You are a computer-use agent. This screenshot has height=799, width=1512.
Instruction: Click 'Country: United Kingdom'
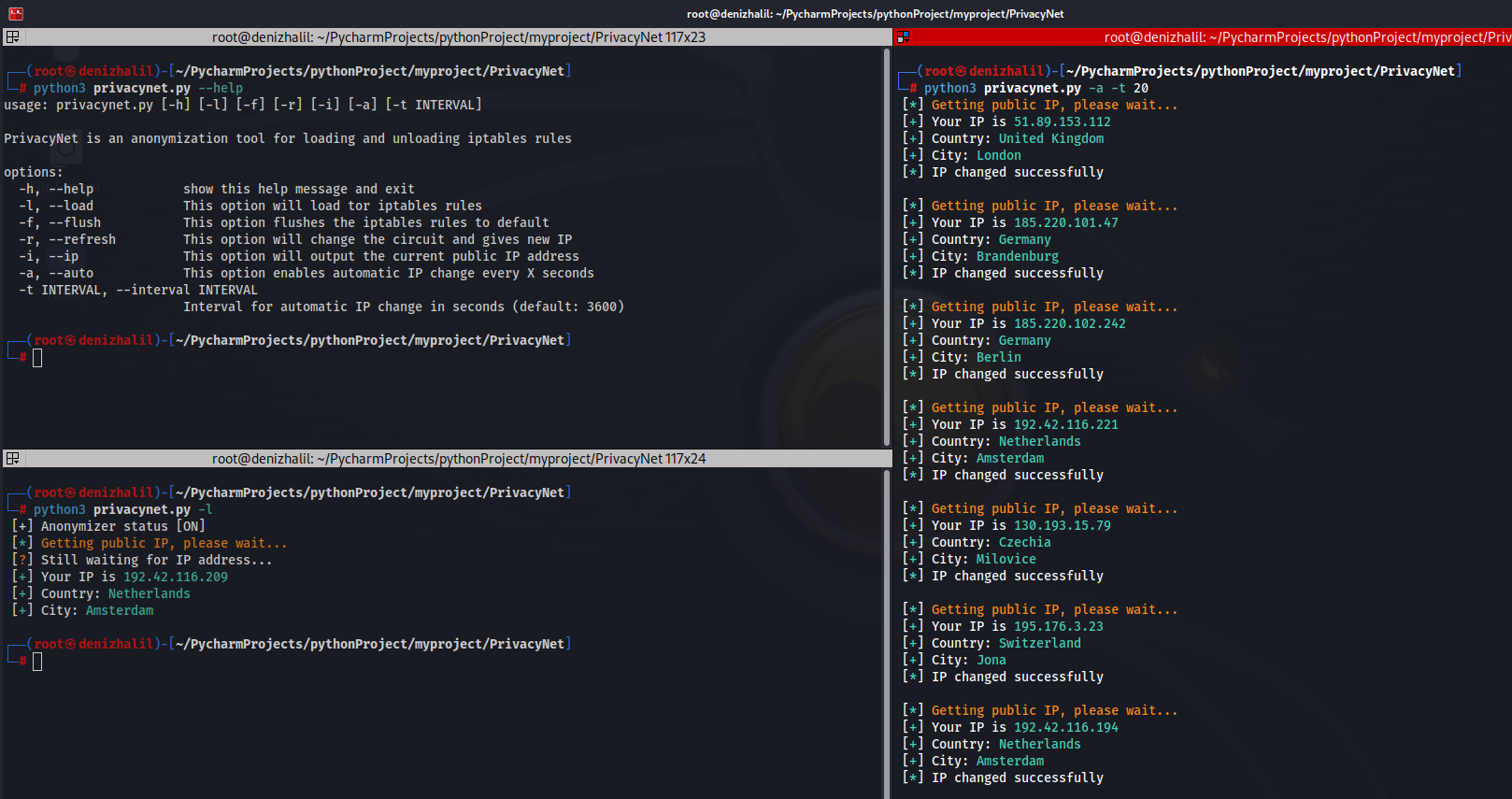[x=1018, y=138]
